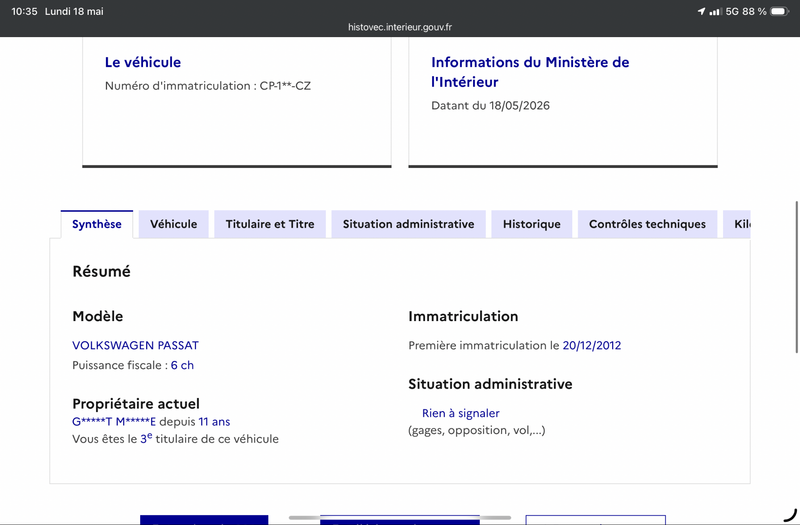800x525 pixels.
Task: Click the VOLKSWAGEN PASSAT model text
Action: click(x=135, y=345)
